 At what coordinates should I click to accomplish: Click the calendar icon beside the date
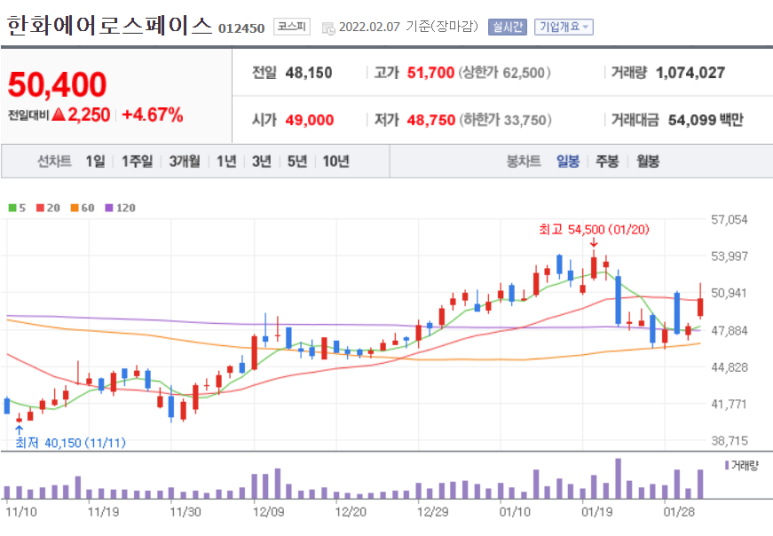(x=328, y=29)
